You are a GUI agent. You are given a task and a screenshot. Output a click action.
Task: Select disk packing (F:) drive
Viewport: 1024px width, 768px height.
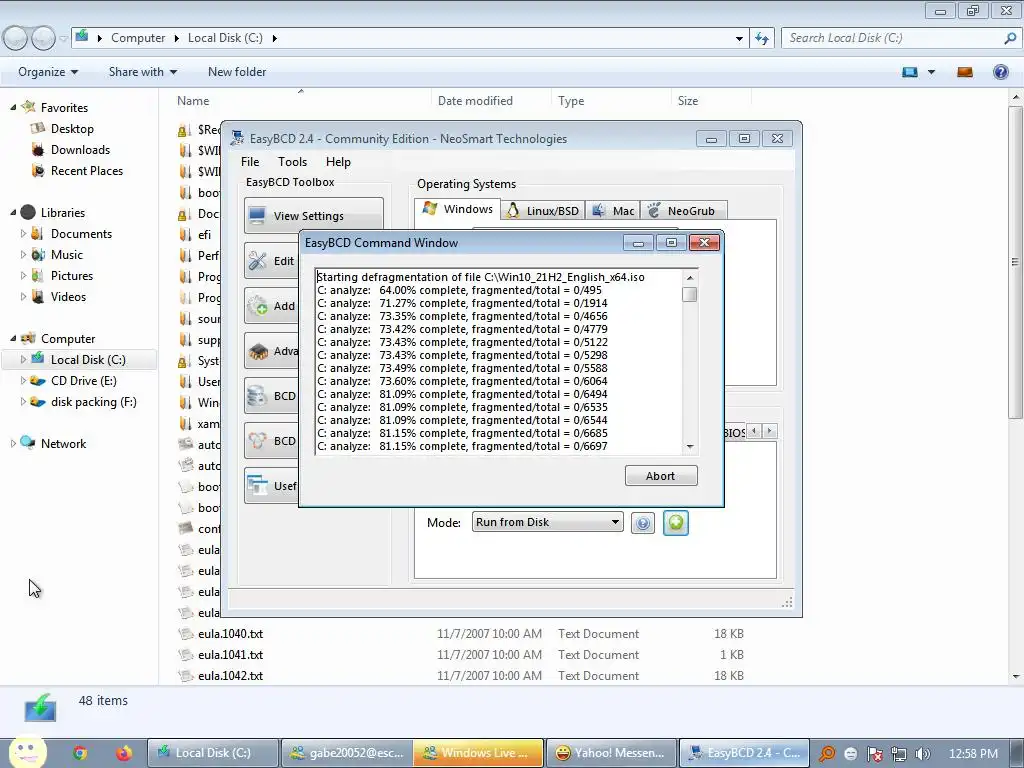click(93, 402)
